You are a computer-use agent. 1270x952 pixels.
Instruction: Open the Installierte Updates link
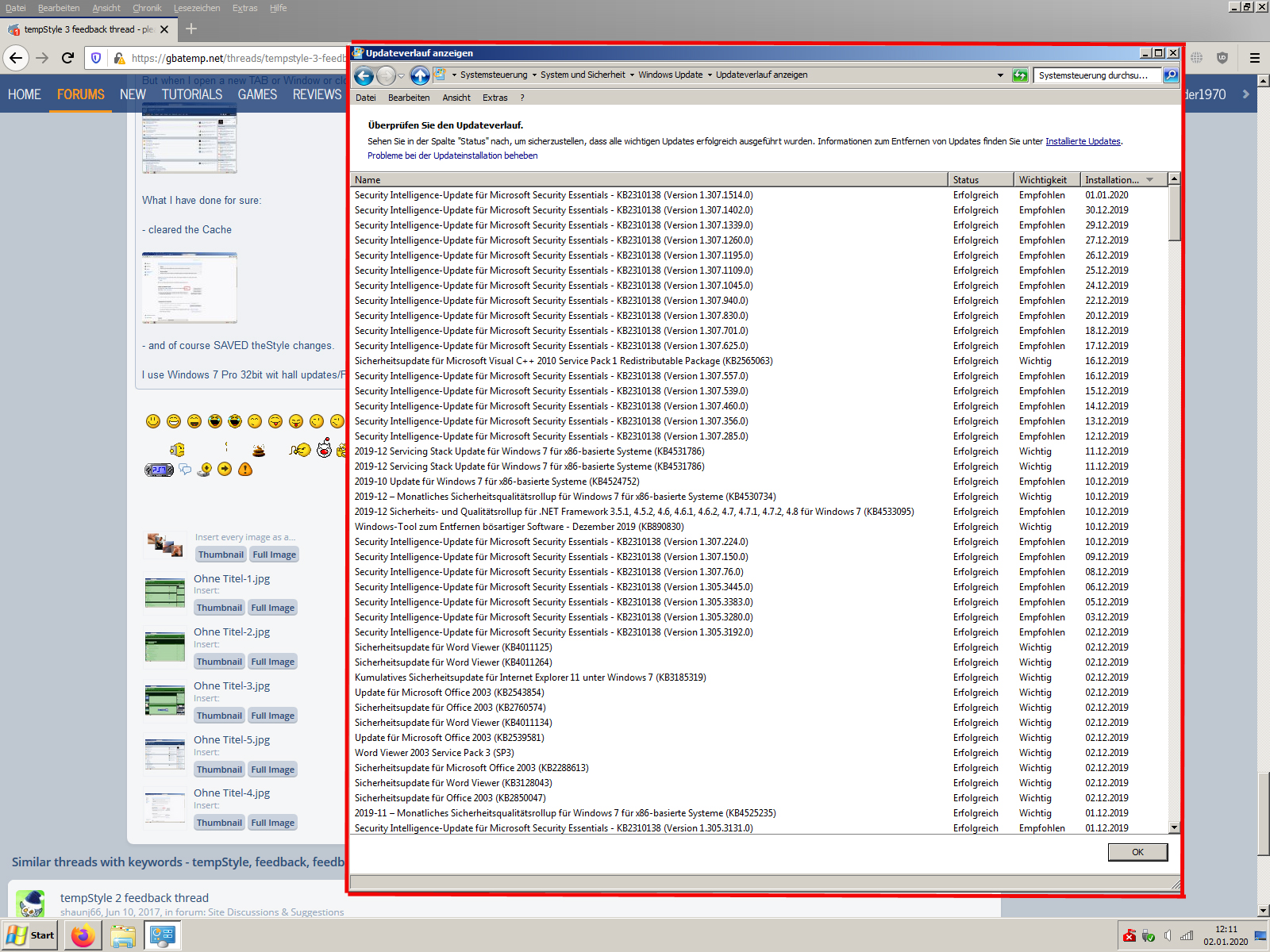coord(1083,141)
